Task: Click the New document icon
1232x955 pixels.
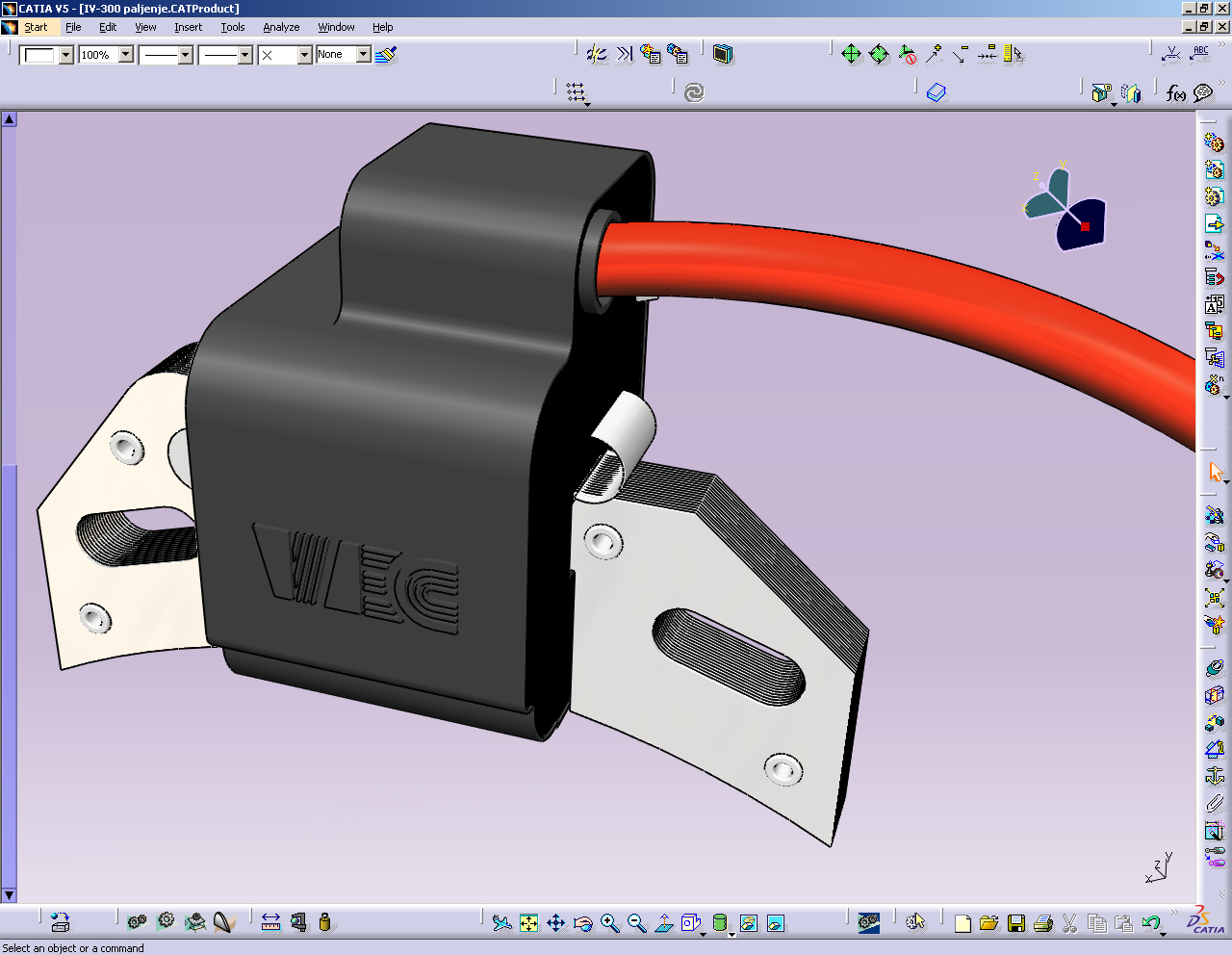Action: [x=962, y=923]
